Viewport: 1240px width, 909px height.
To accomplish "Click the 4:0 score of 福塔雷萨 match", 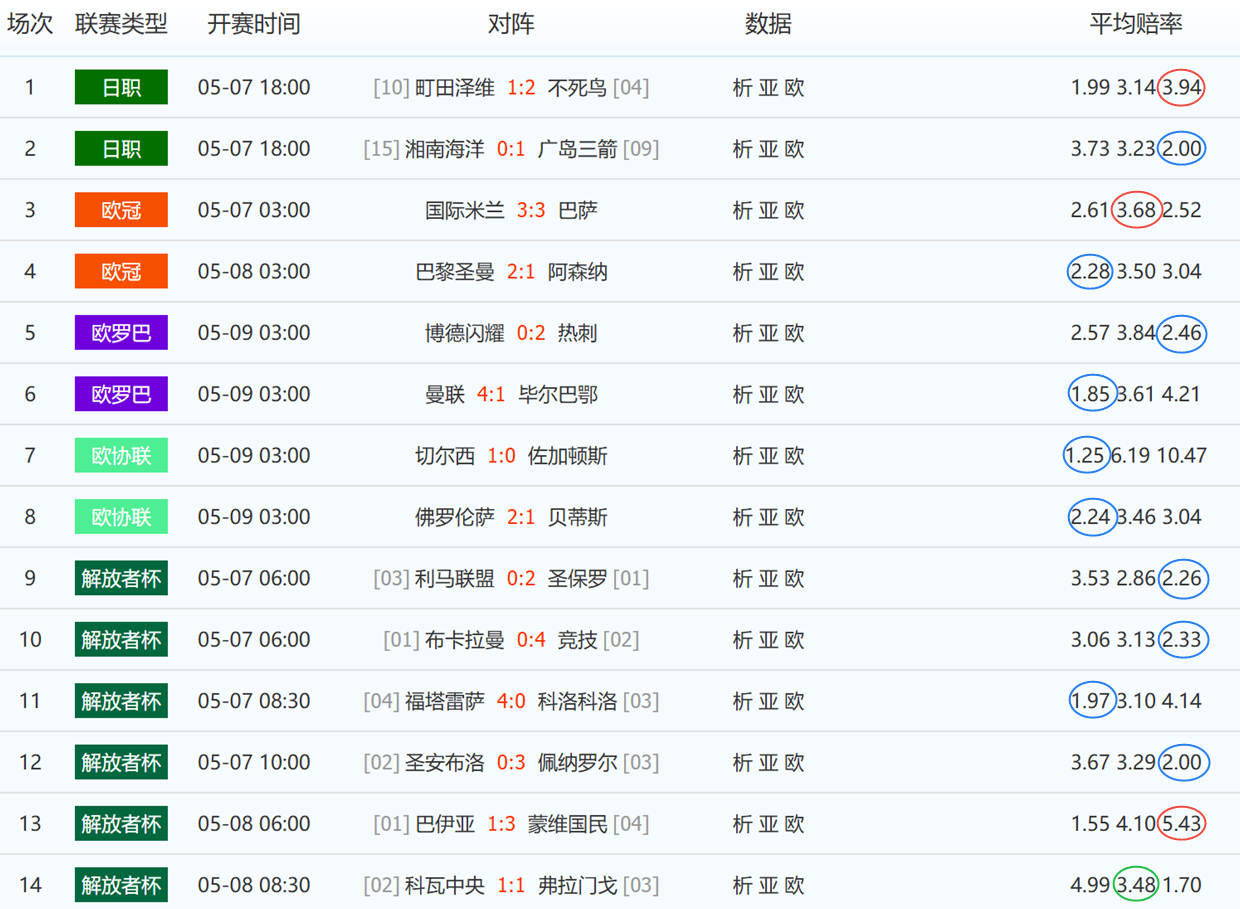I will (x=511, y=701).
